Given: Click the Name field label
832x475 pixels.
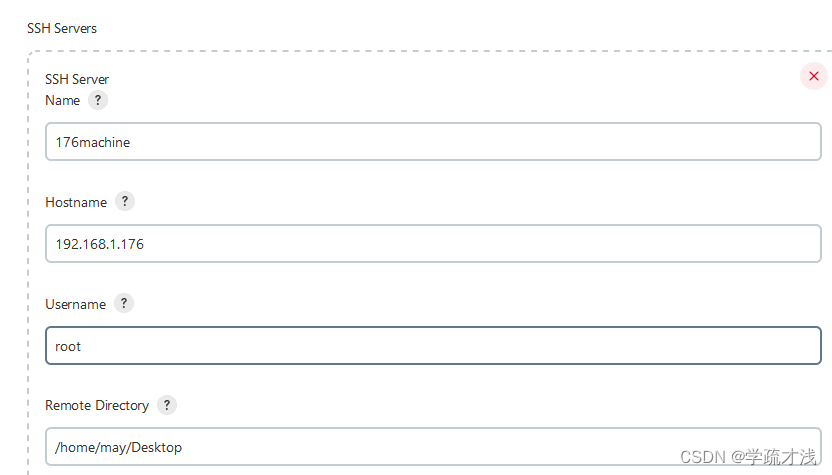Looking at the screenshot, I should [x=63, y=100].
